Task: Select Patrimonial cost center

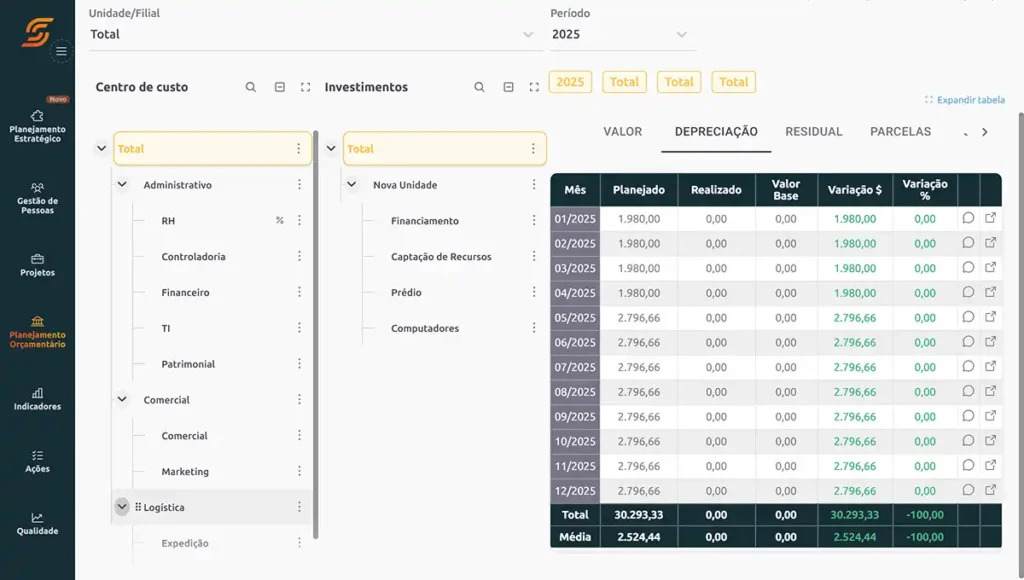Action: (x=188, y=364)
